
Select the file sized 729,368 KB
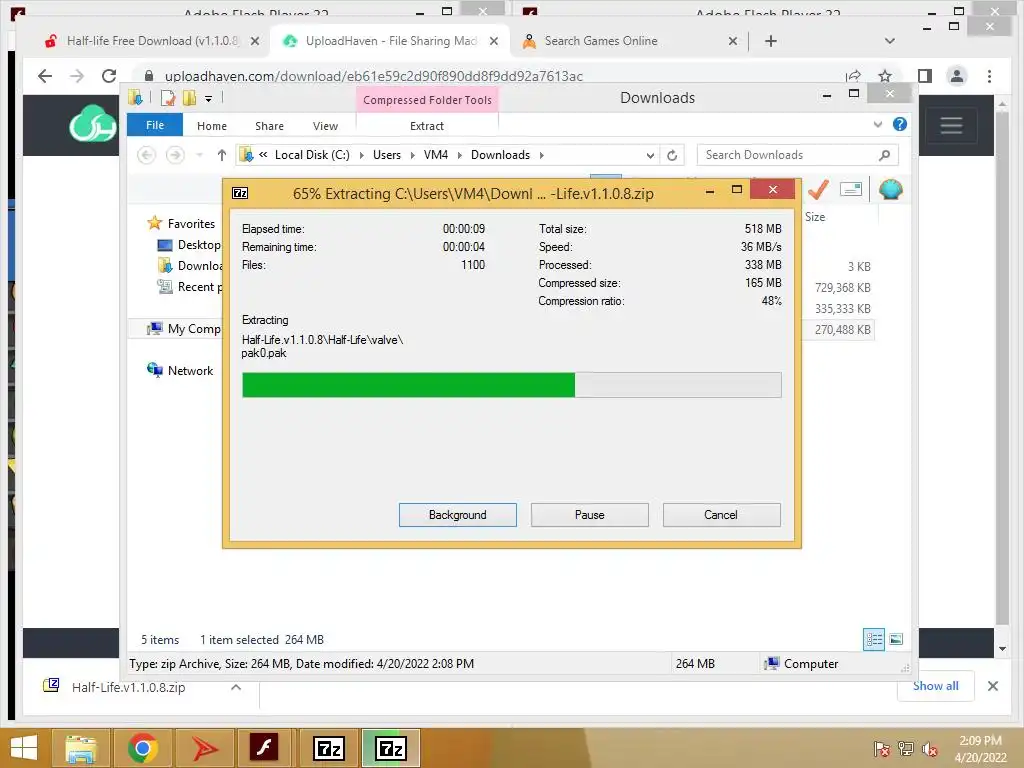point(842,287)
